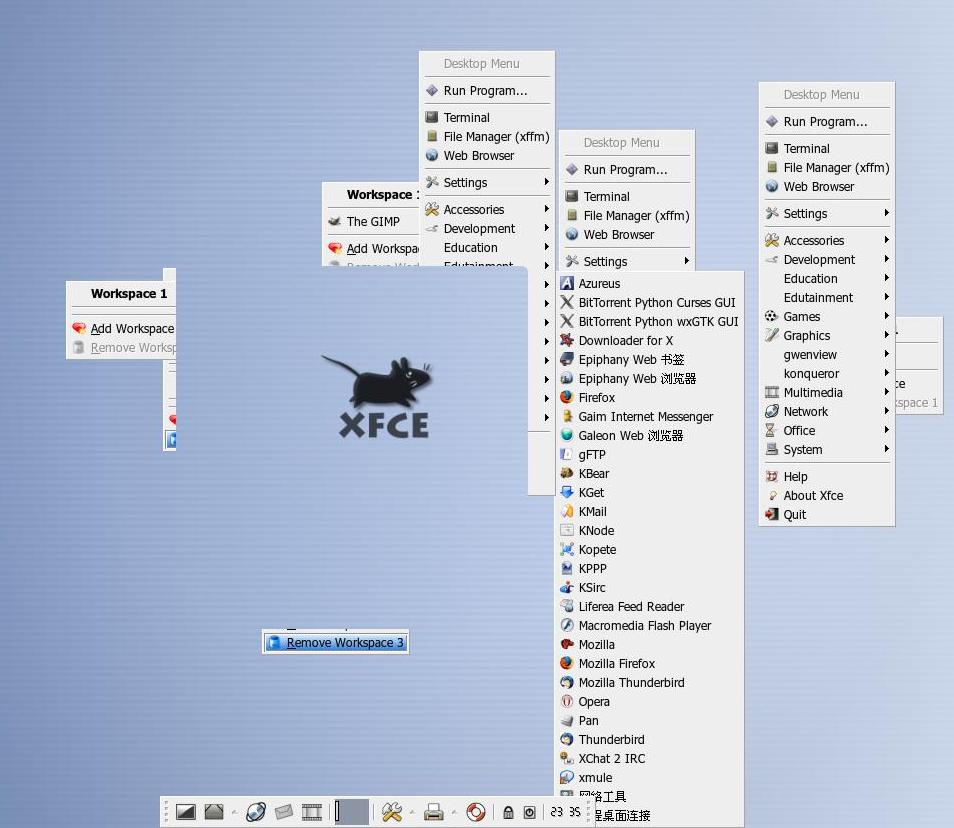Click the film strip media icon in panel
The width and height of the screenshot is (954, 828).
312,812
